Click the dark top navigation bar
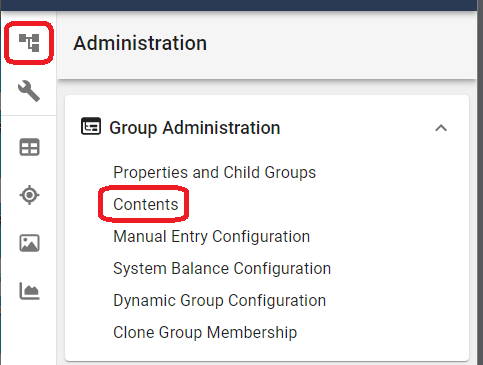Viewport: 483px width, 365px height. coord(241,5)
